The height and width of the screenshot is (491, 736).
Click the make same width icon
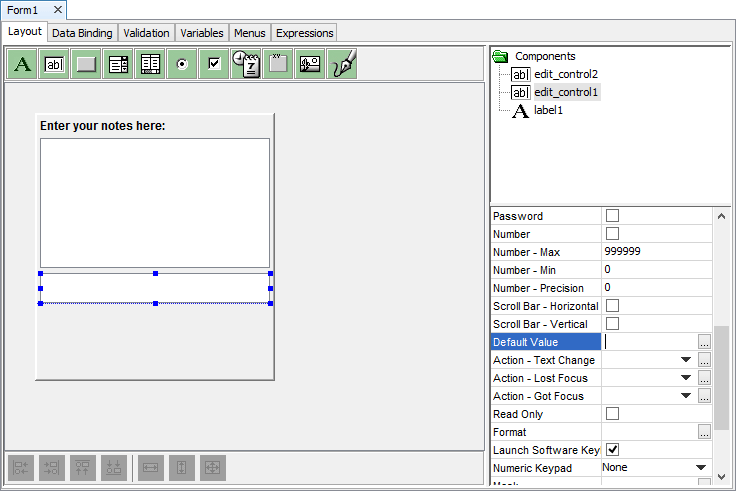150,467
